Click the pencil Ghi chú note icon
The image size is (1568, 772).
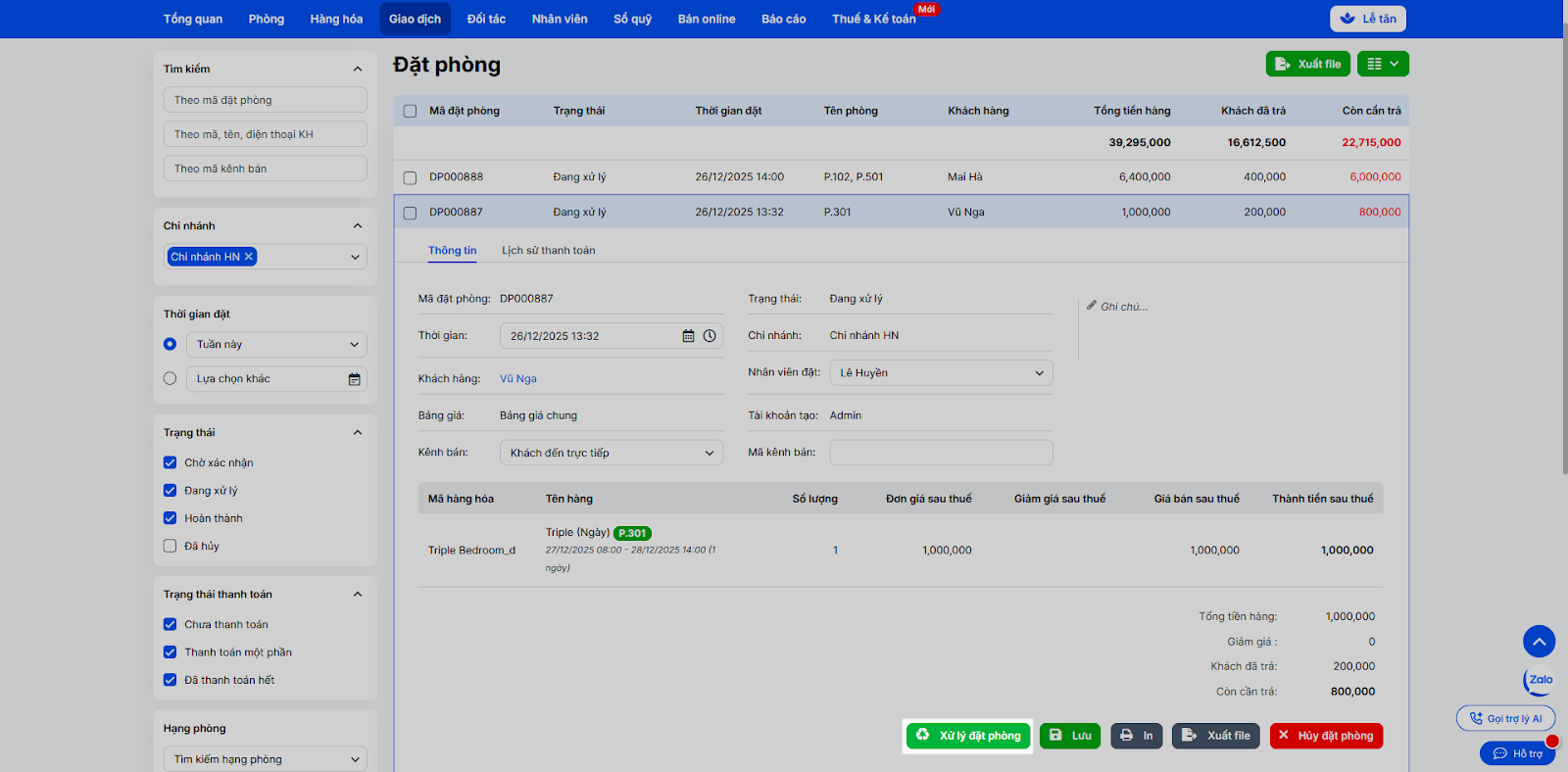click(1092, 306)
